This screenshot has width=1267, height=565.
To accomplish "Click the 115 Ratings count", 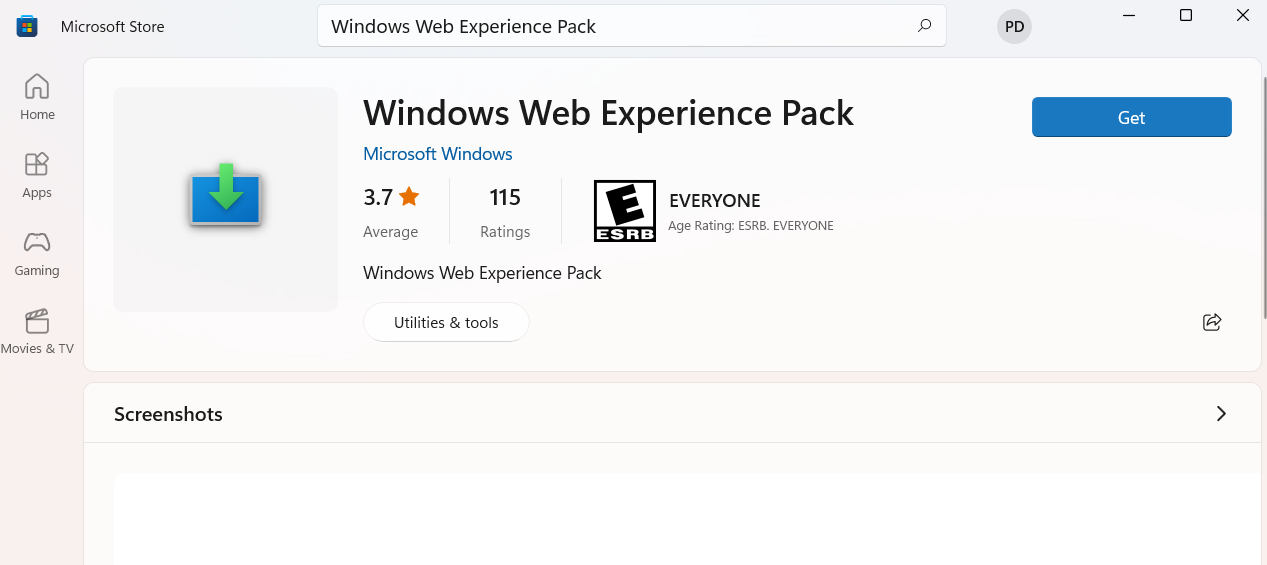I will pyautogui.click(x=505, y=212).
